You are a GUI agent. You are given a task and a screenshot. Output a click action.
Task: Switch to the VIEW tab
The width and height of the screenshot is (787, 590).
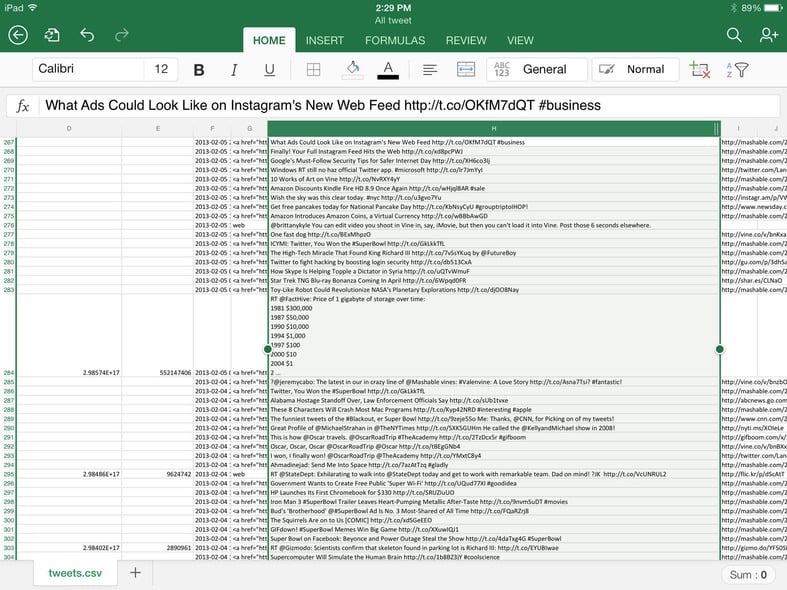(520, 41)
